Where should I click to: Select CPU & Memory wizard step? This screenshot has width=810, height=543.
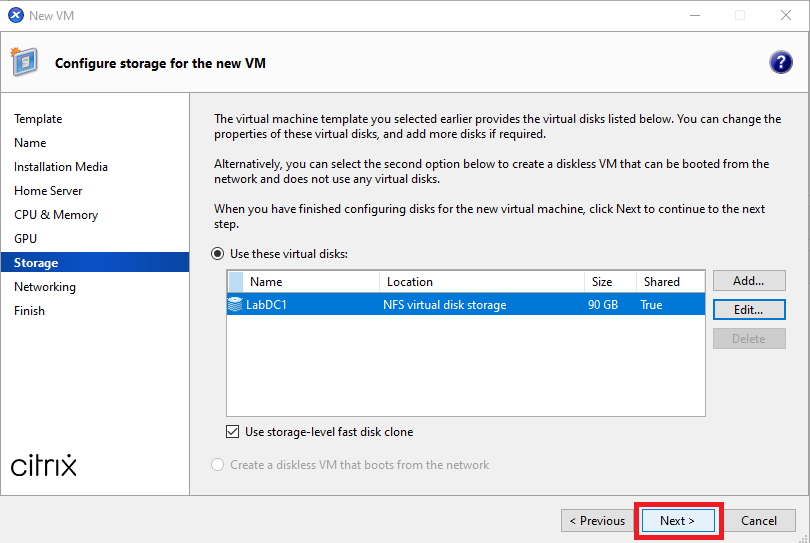(56, 215)
